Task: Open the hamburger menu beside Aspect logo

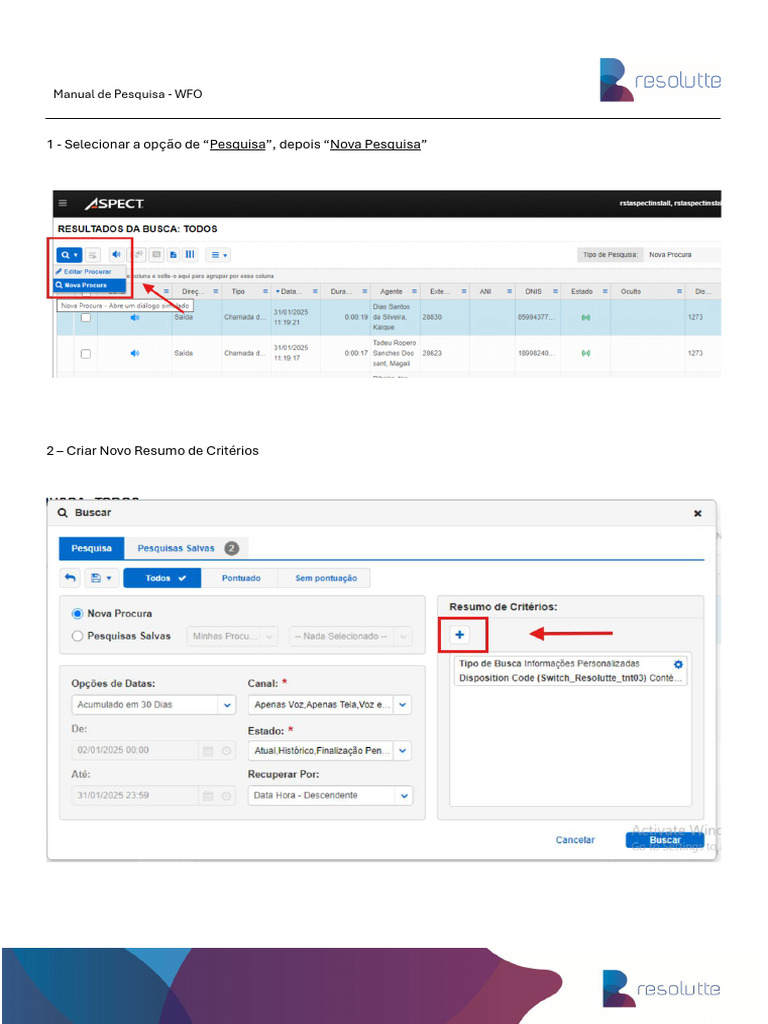Action: click(x=63, y=203)
